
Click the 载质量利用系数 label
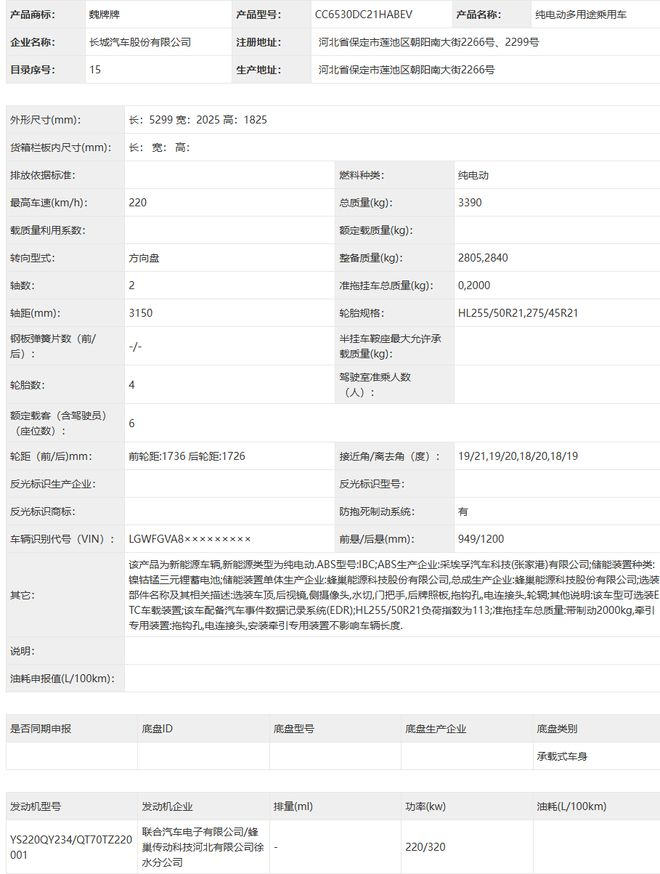pos(47,230)
